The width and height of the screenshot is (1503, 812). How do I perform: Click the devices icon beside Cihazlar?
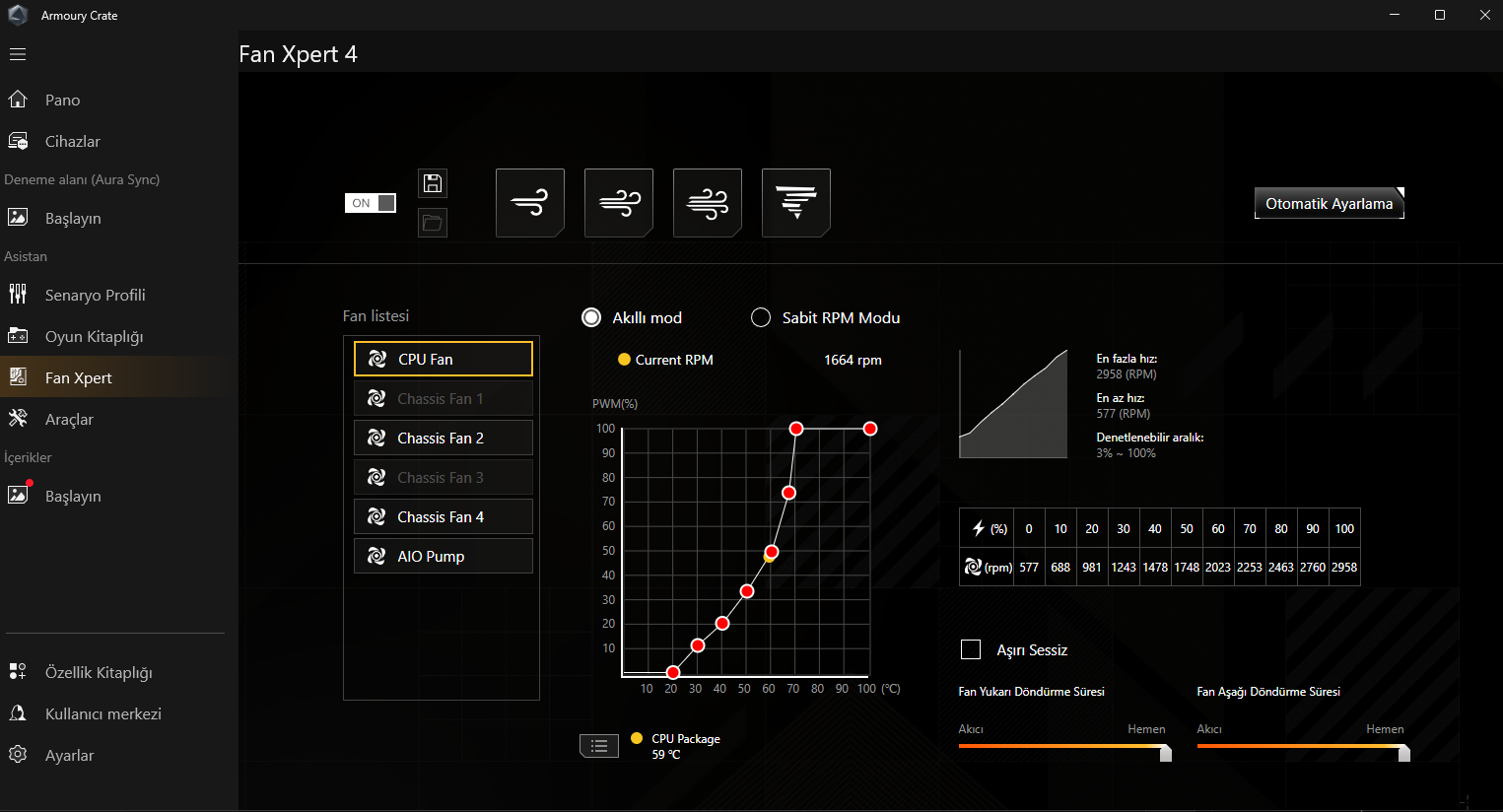point(18,141)
